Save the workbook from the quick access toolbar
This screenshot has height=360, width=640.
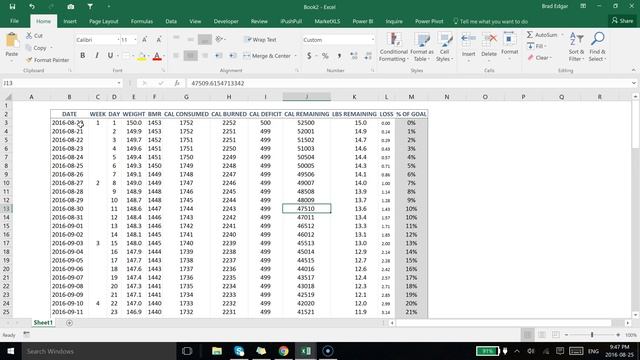(x=12, y=7)
